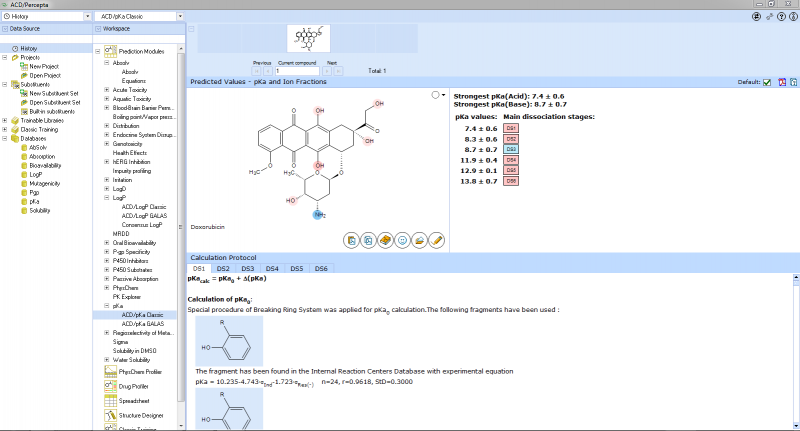The image size is (800, 431).
Task: Click the pink HO group near the amino sugar
Action: (x=290, y=200)
